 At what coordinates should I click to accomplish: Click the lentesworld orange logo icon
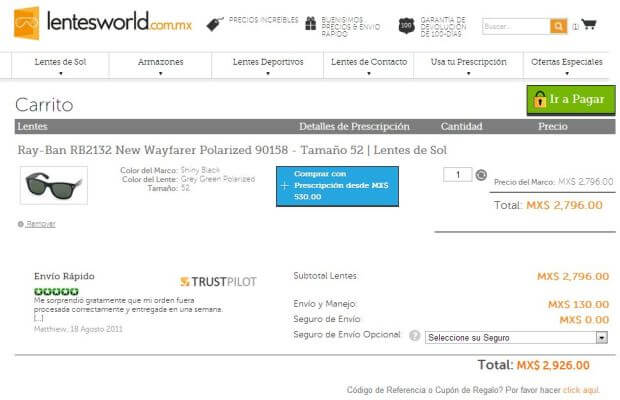[x=26, y=23]
